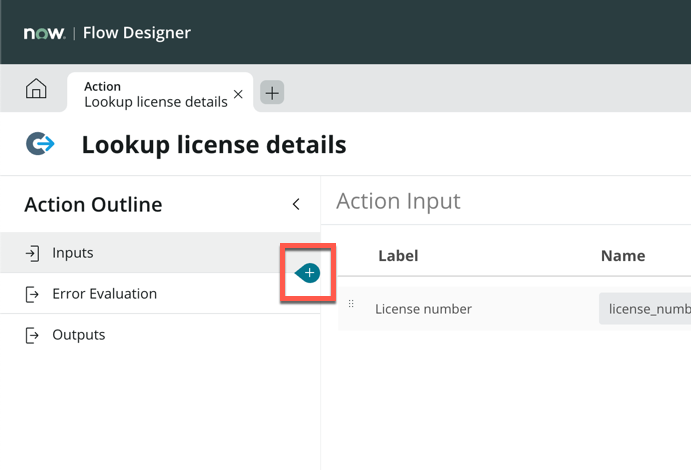This screenshot has height=470, width=691.
Task: Click the License number label field
Action: click(x=423, y=309)
